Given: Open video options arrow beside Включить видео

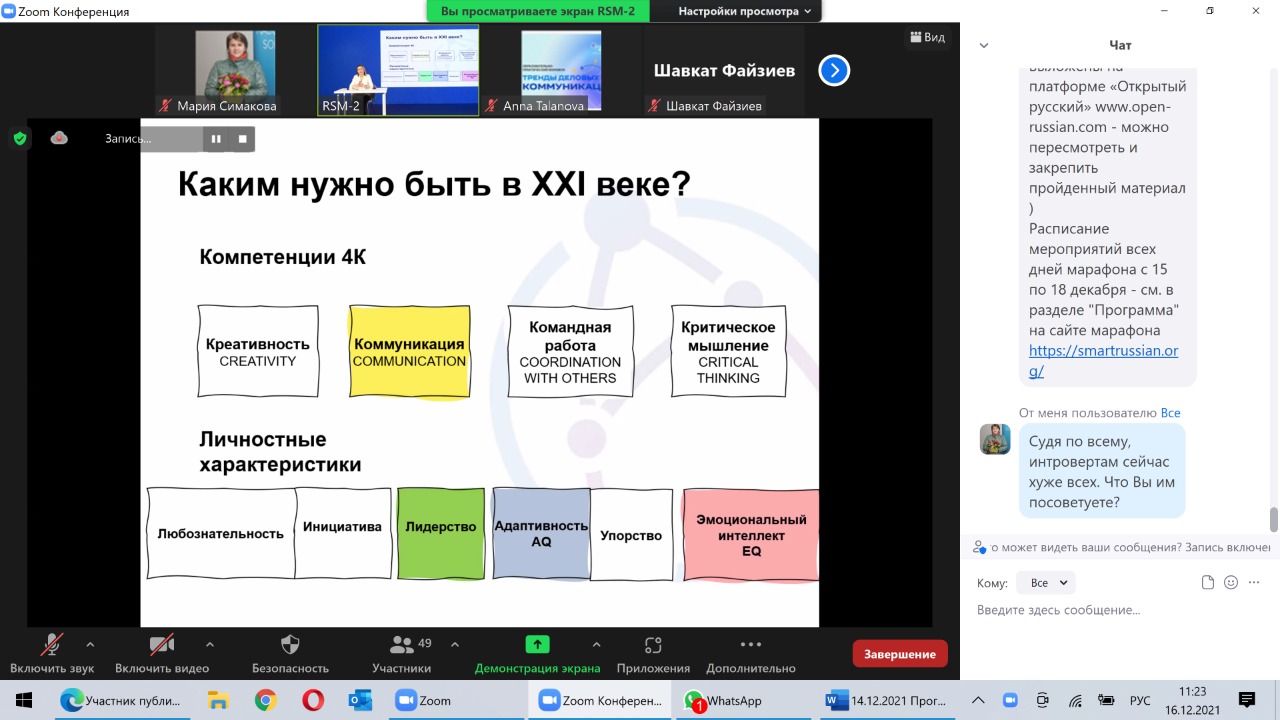Looking at the screenshot, I should 209,644.
